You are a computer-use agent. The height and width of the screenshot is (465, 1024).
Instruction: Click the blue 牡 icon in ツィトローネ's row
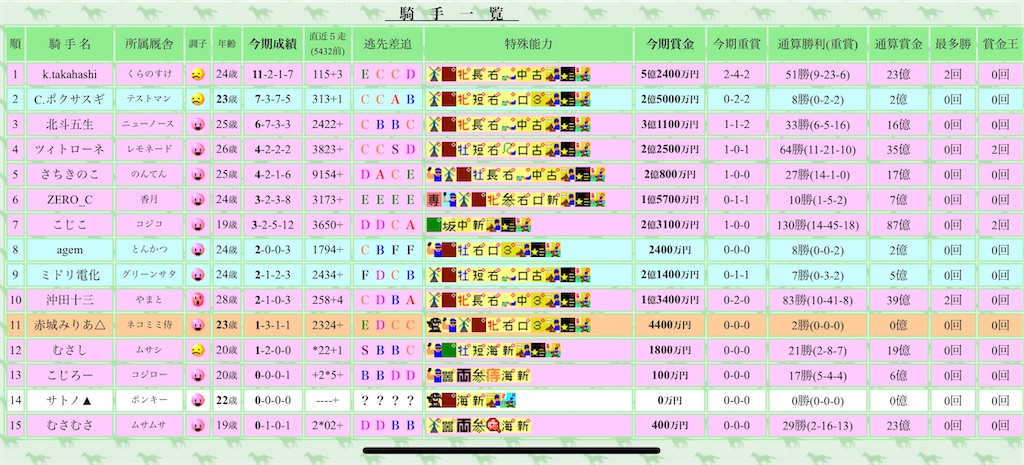pyautogui.click(x=464, y=149)
